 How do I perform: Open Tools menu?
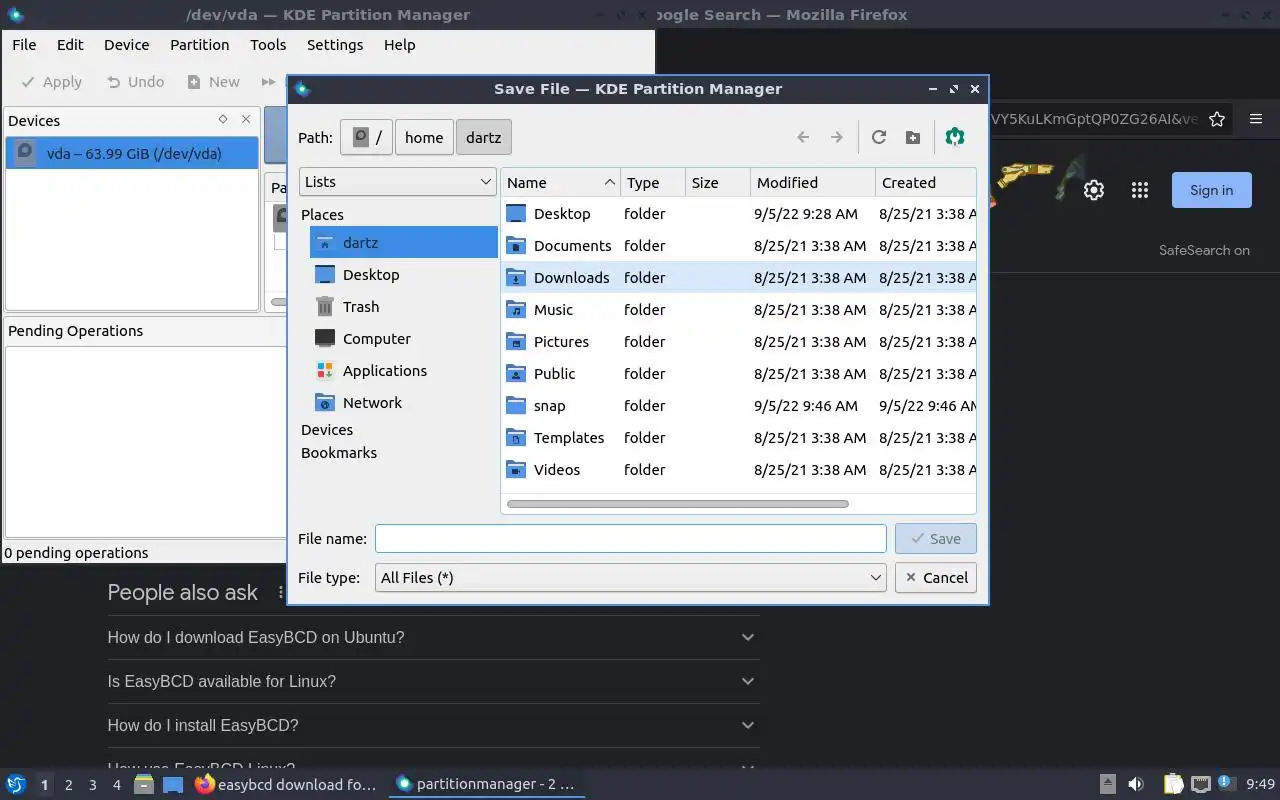coord(268,44)
